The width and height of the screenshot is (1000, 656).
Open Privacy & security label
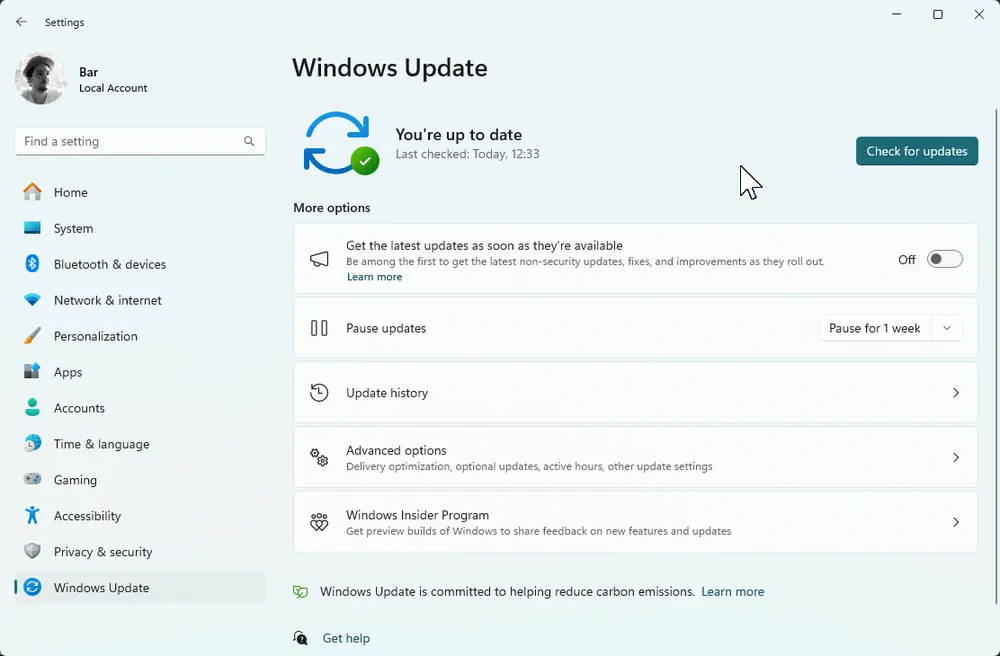click(103, 551)
